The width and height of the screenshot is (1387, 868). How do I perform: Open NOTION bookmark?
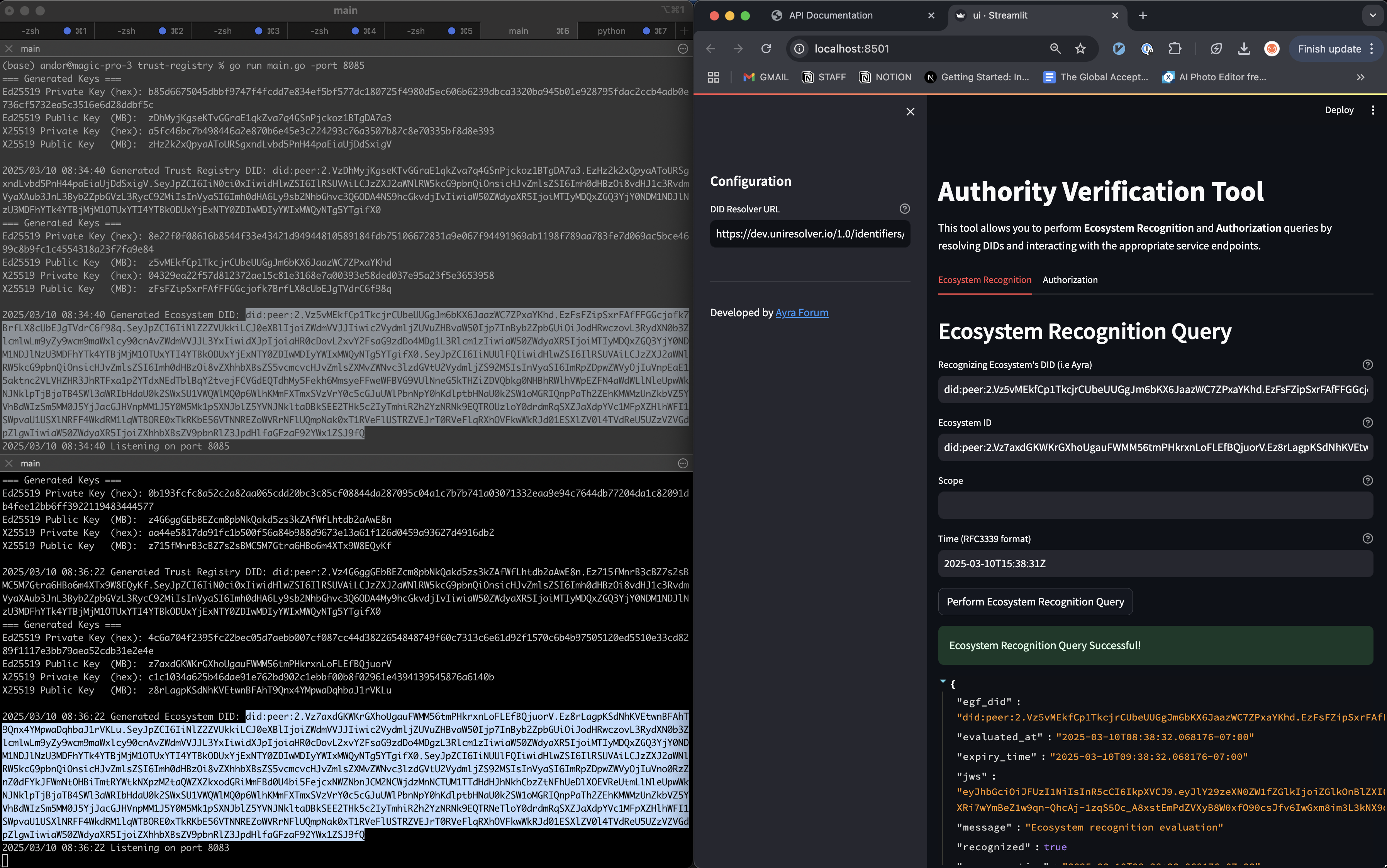coord(885,77)
